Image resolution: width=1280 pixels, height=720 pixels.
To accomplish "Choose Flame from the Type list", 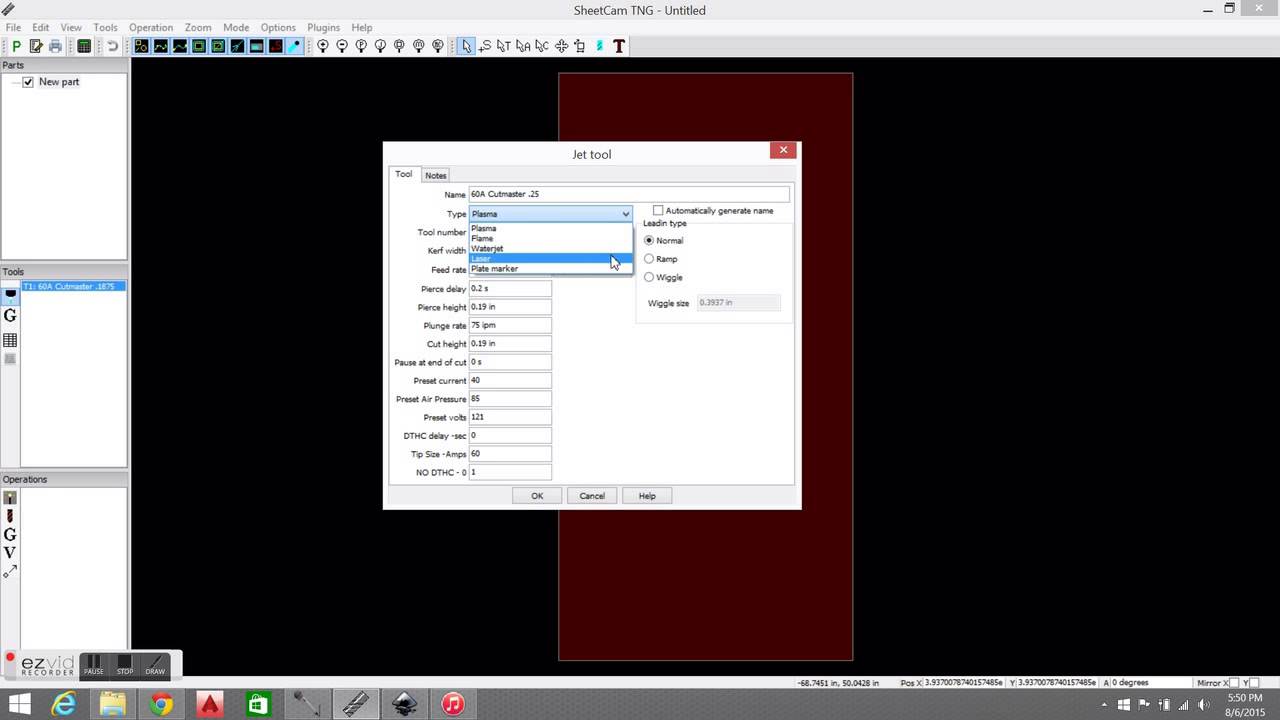I will (x=551, y=238).
